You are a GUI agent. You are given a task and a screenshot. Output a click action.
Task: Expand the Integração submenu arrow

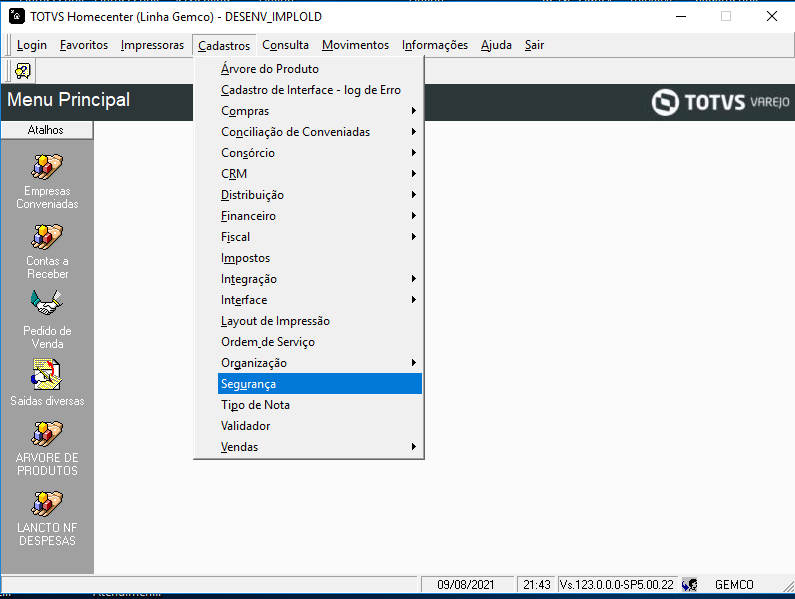pyautogui.click(x=414, y=279)
